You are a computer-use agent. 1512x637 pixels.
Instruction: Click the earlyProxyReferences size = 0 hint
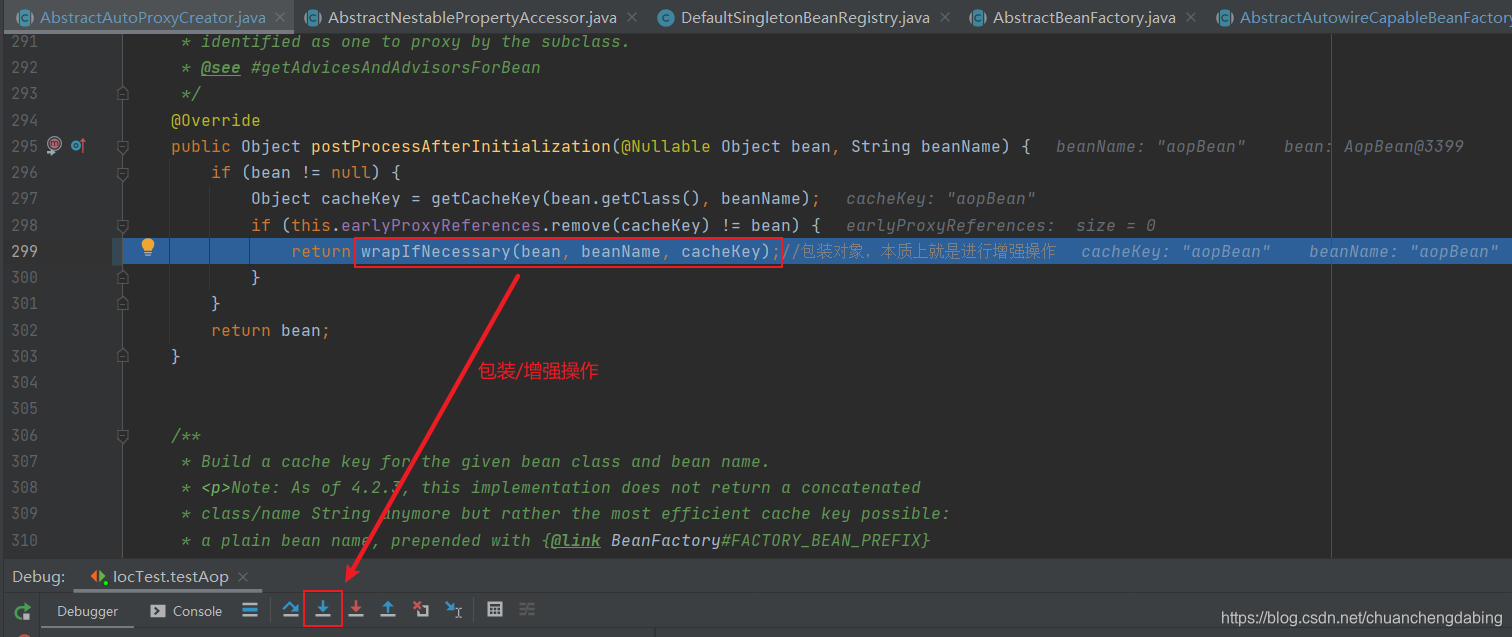click(x=1001, y=225)
